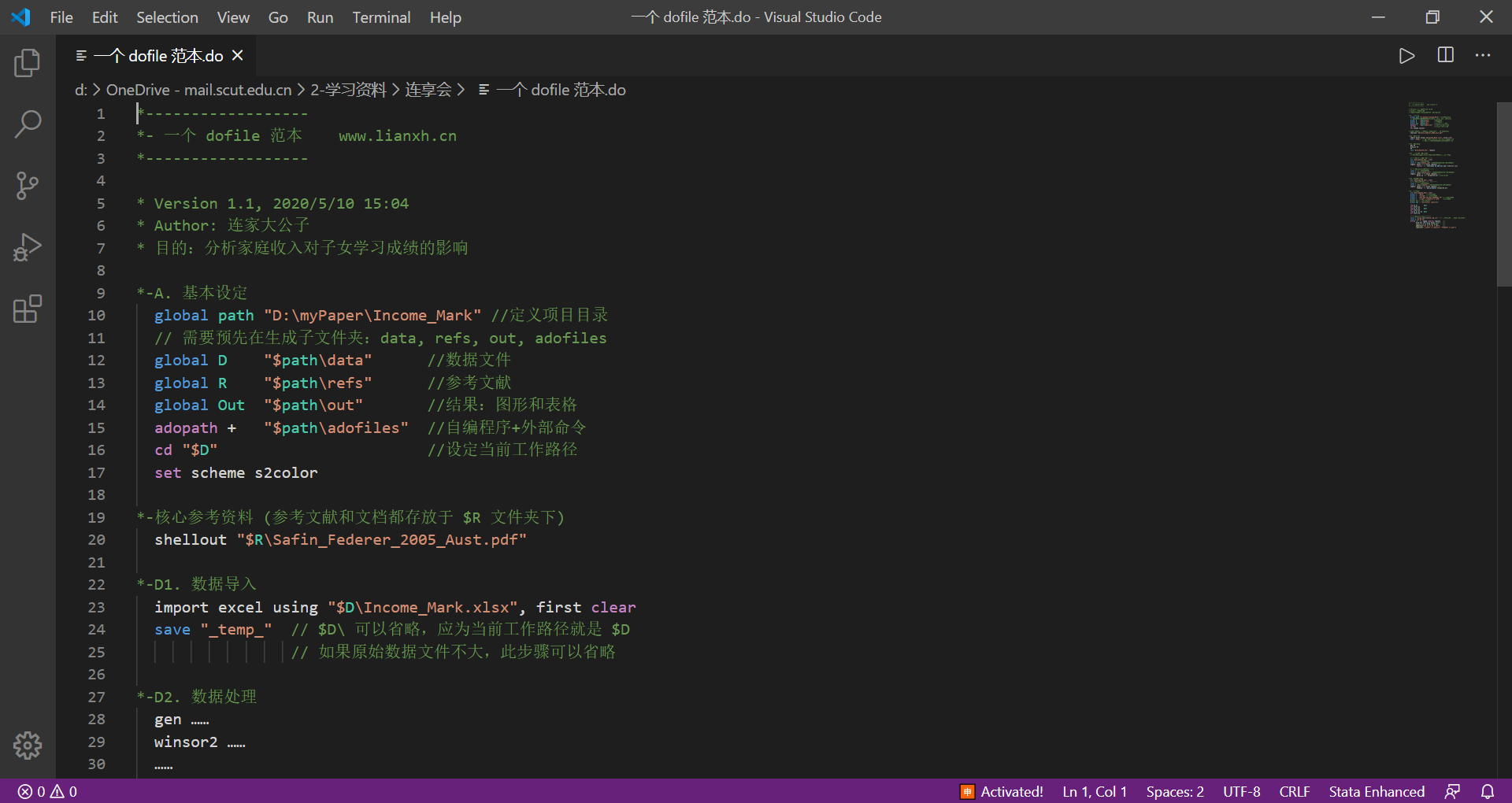1512x803 pixels.
Task: Open the Explorer view in the activity bar
Action: 28,62
